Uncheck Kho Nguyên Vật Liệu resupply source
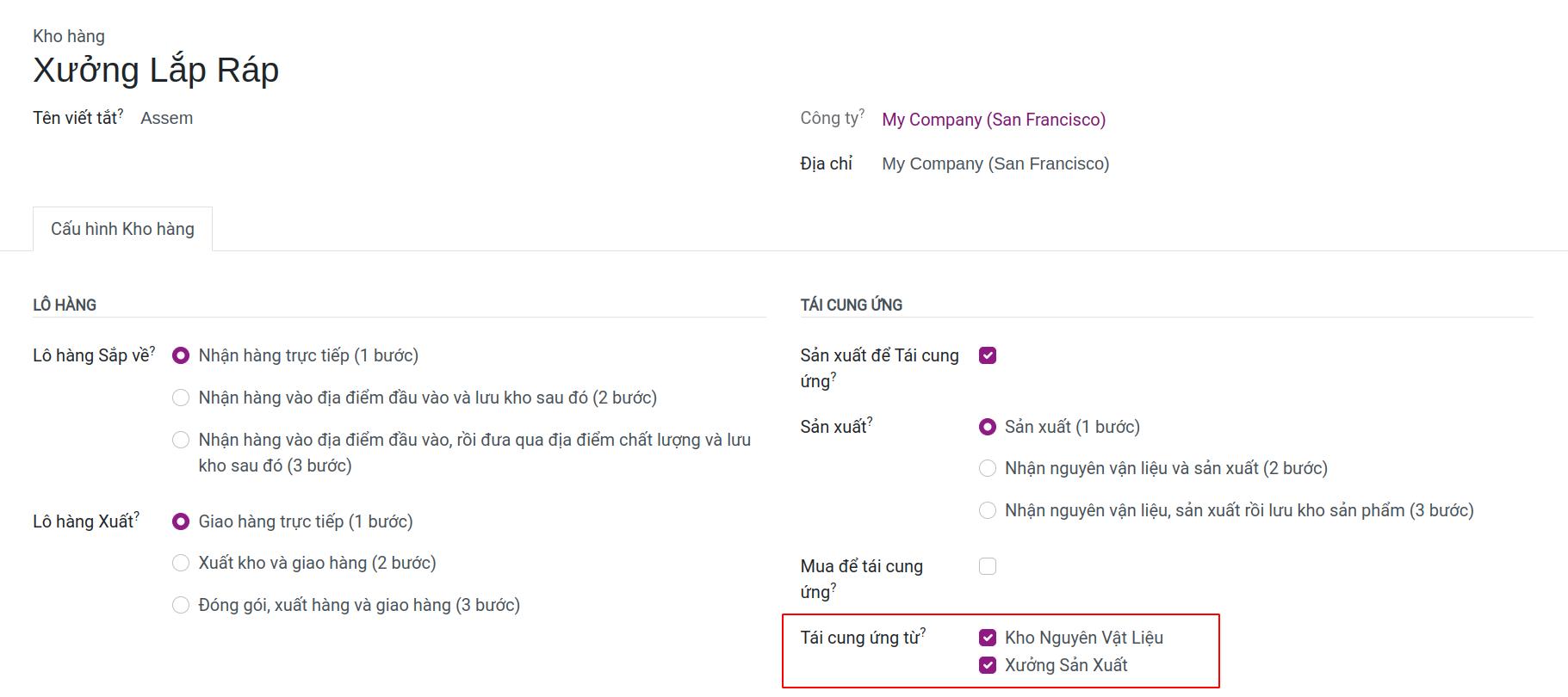Viewport: 1568px width, 697px height. (988, 638)
